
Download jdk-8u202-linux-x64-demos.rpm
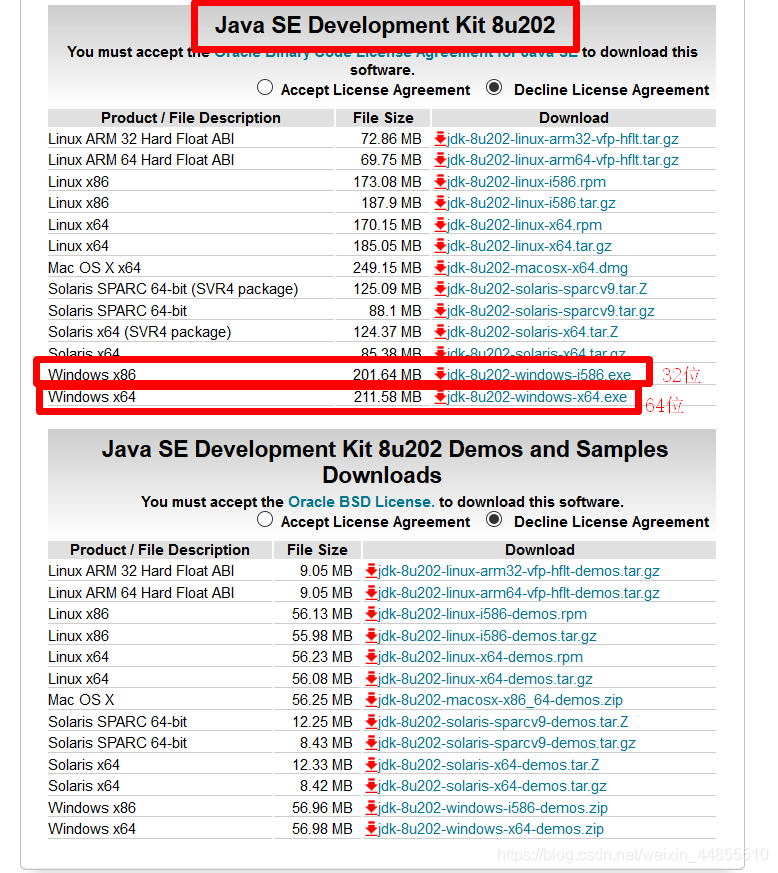coord(480,657)
